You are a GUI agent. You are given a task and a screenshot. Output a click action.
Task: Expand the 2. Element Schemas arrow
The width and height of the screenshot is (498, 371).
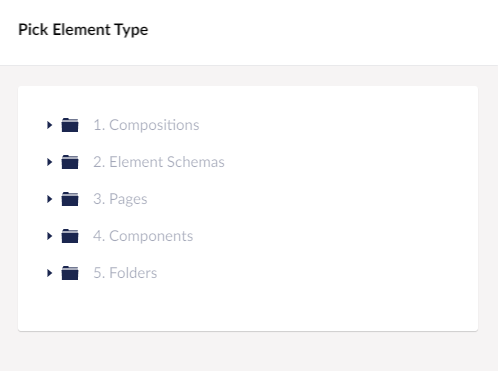pos(50,162)
